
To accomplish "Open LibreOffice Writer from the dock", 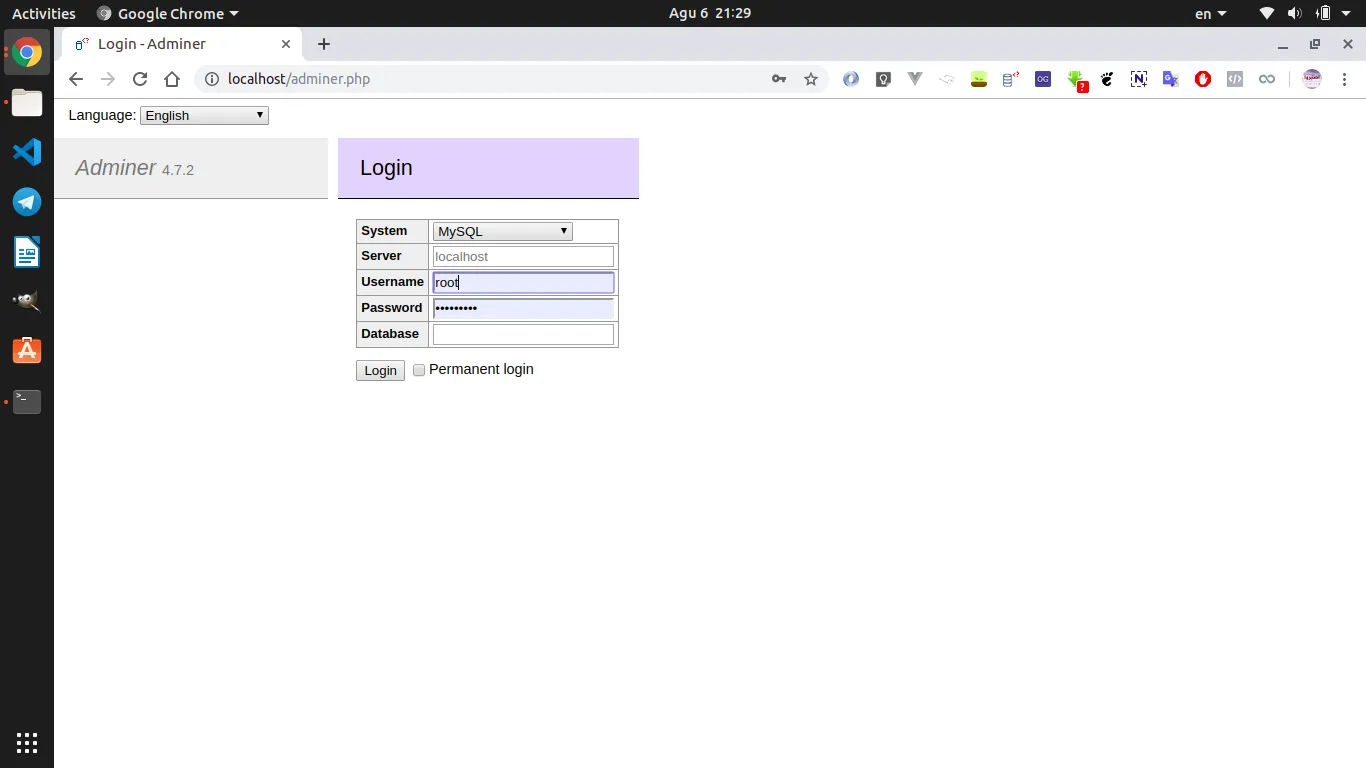I will pos(27,252).
